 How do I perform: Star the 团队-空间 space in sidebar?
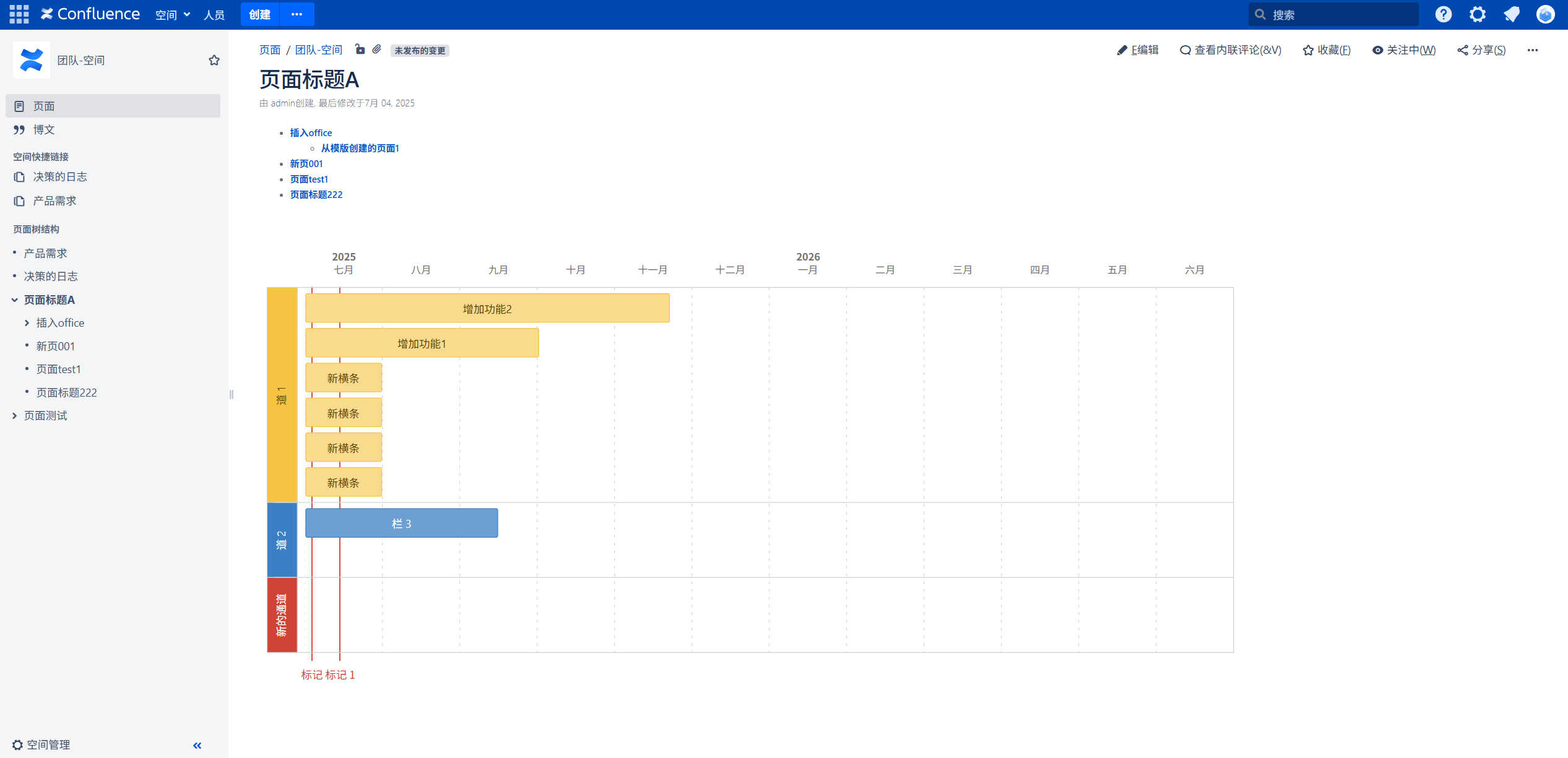coord(214,60)
